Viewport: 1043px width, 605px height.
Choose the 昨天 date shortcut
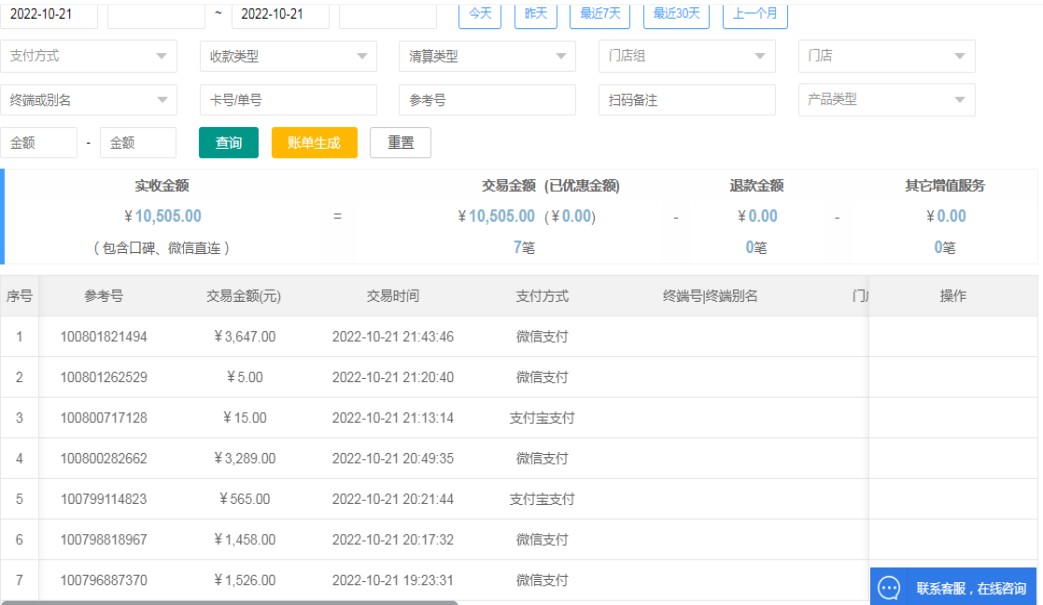[536, 14]
